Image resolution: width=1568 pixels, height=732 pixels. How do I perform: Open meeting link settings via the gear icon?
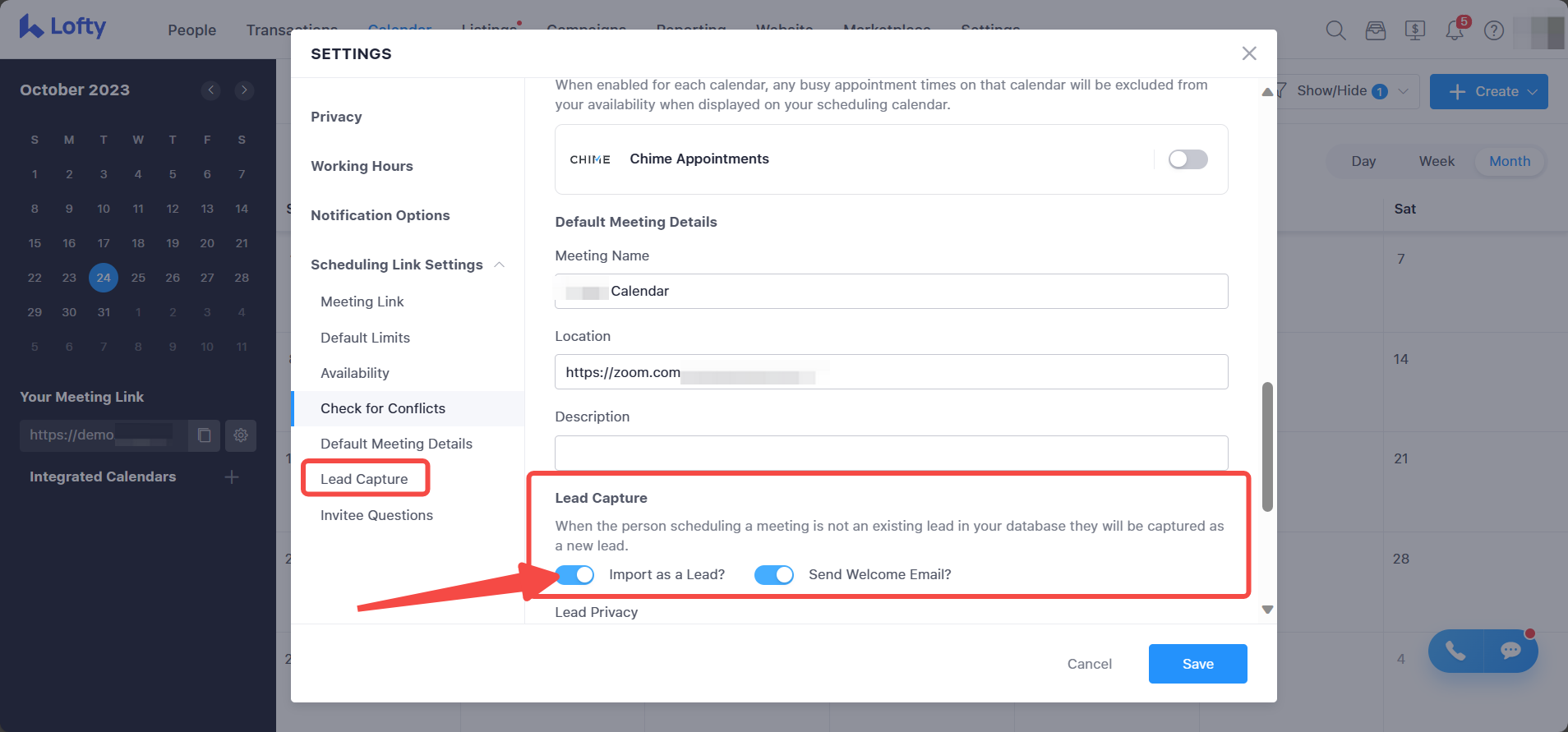coord(241,435)
